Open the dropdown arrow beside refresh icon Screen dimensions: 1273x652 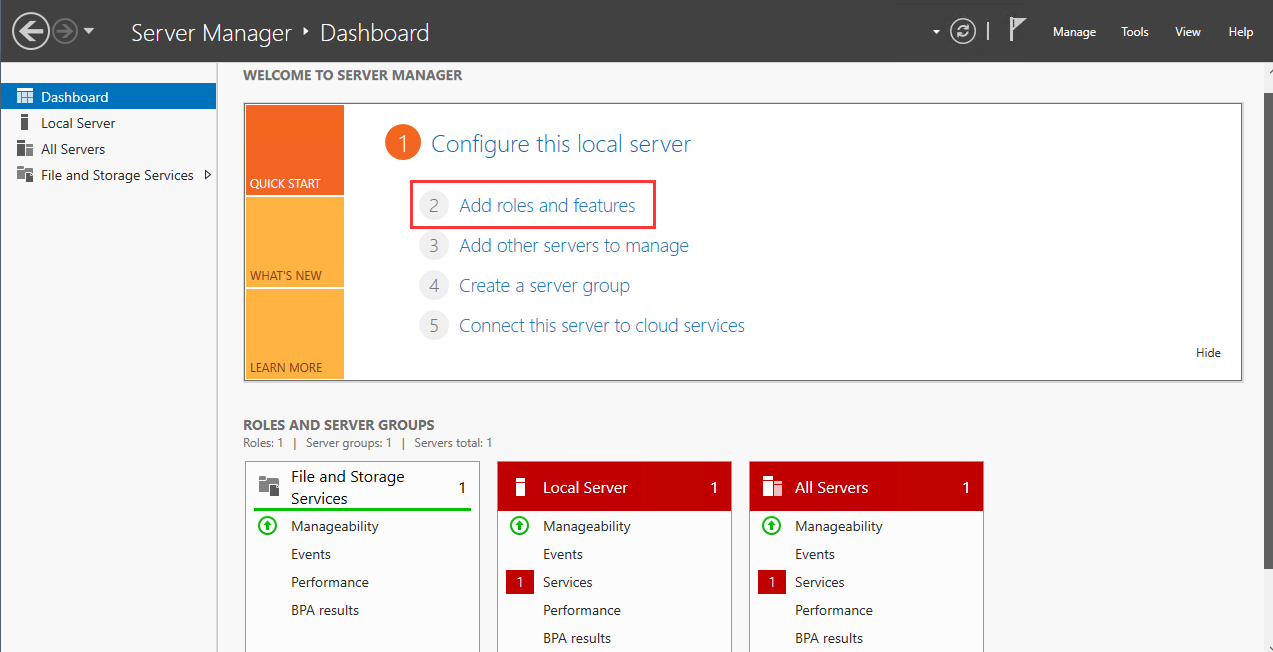[x=937, y=32]
